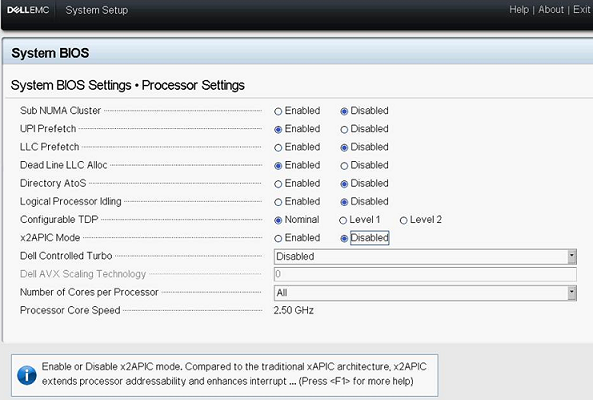Click Exit in the top bar
The width and height of the screenshot is (593, 400).
tap(581, 9)
